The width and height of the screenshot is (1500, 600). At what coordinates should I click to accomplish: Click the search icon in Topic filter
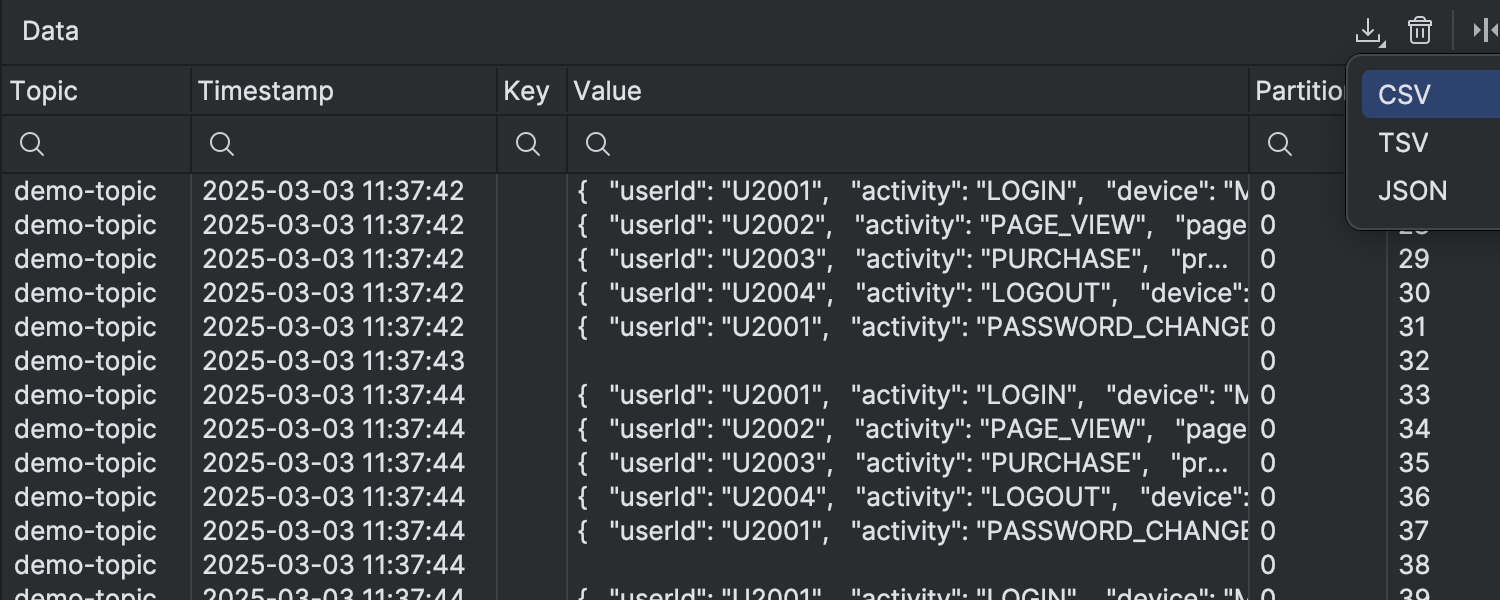[32, 145]
